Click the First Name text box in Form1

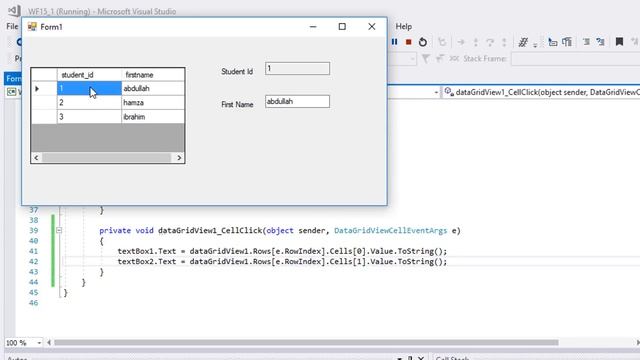click(x=297, y=102)
